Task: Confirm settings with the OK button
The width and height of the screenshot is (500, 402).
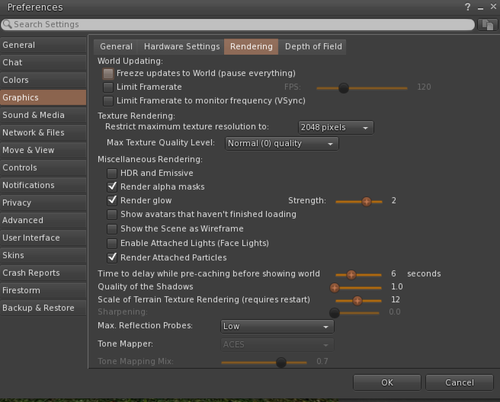Action: click(x=387, y=383)
